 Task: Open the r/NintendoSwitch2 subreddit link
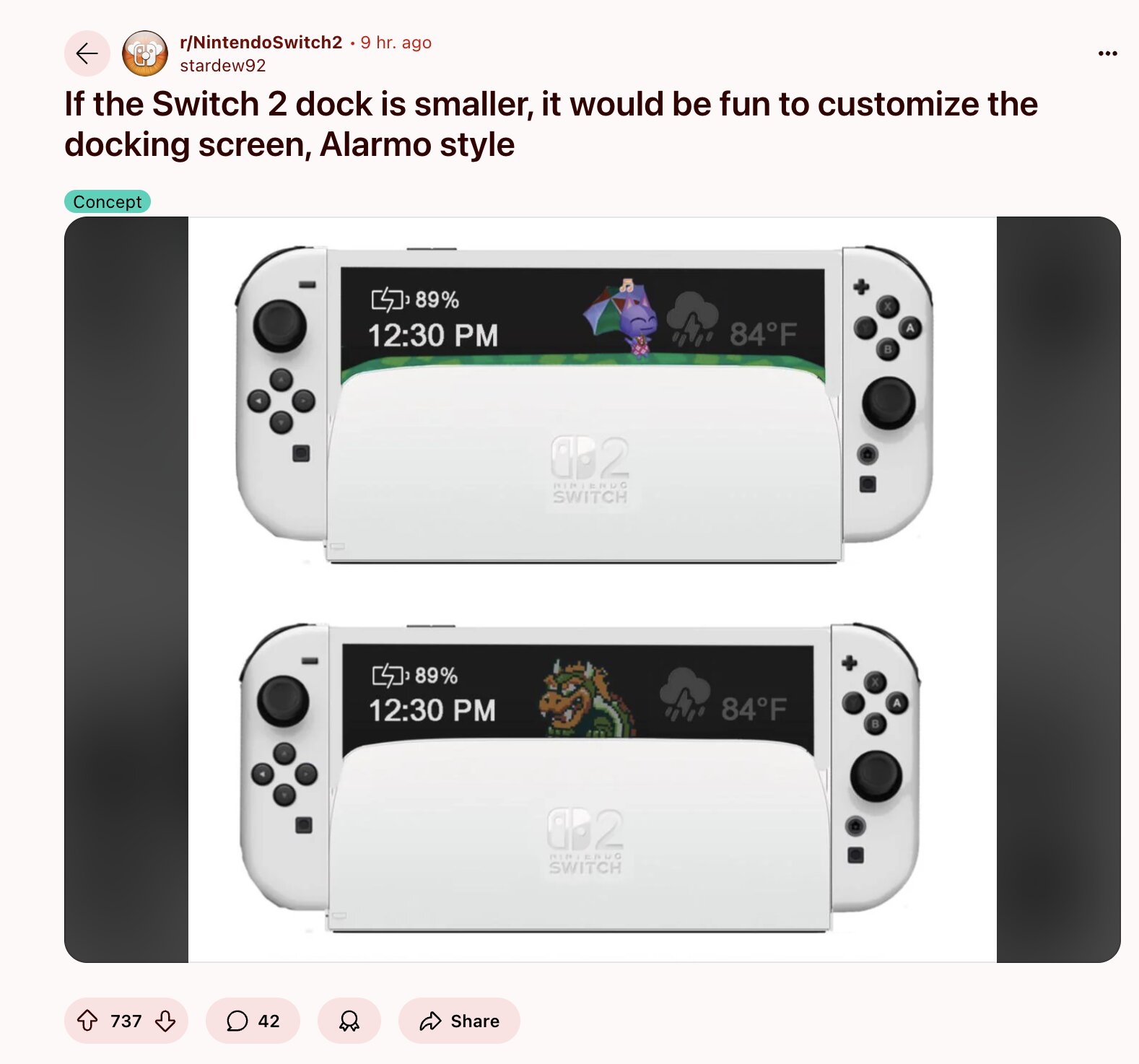pyautogui.click(x=261, y=43)
